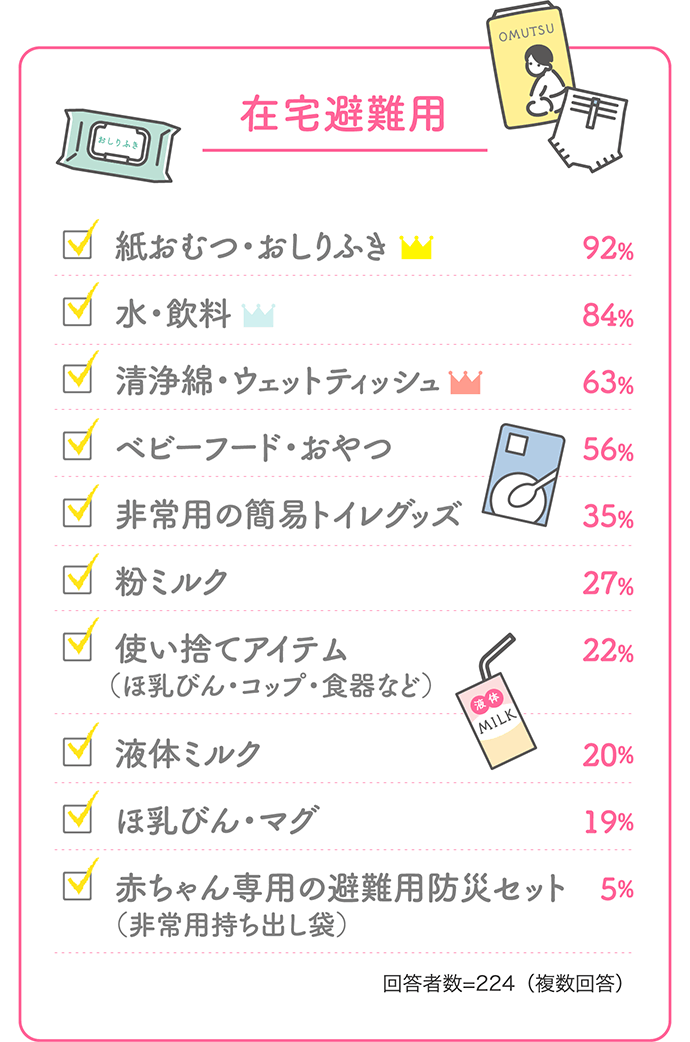Screen dimensions: 690x1042
Task: Click the liquid MILK carton with straw
Action: (497, 711)
